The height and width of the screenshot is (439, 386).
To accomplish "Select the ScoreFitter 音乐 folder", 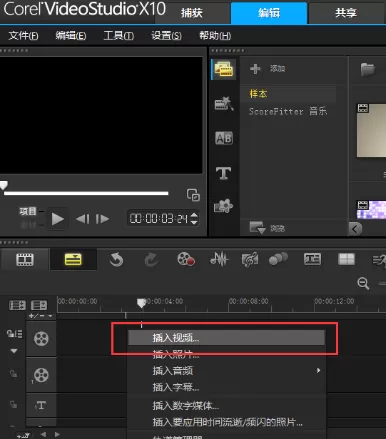I will click(288, 111).
